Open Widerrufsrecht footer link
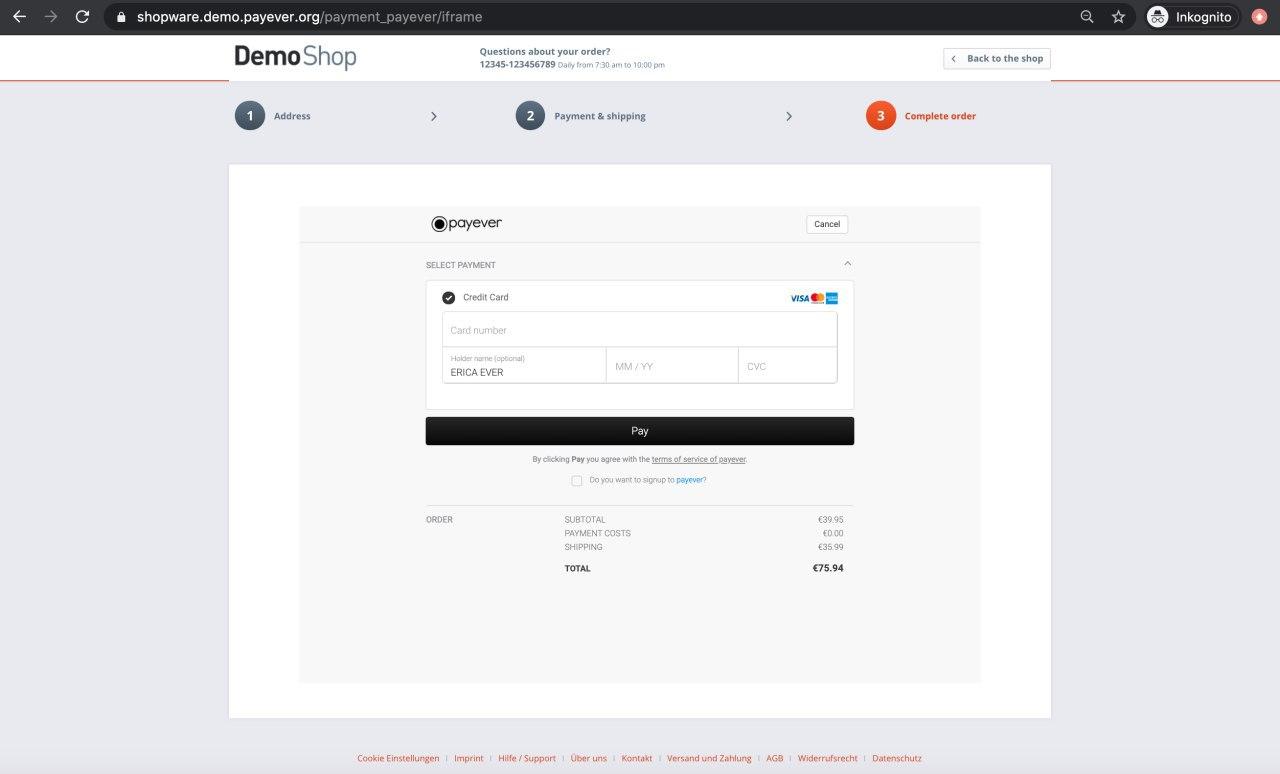1280x774 pixels. tap(828, 758)
